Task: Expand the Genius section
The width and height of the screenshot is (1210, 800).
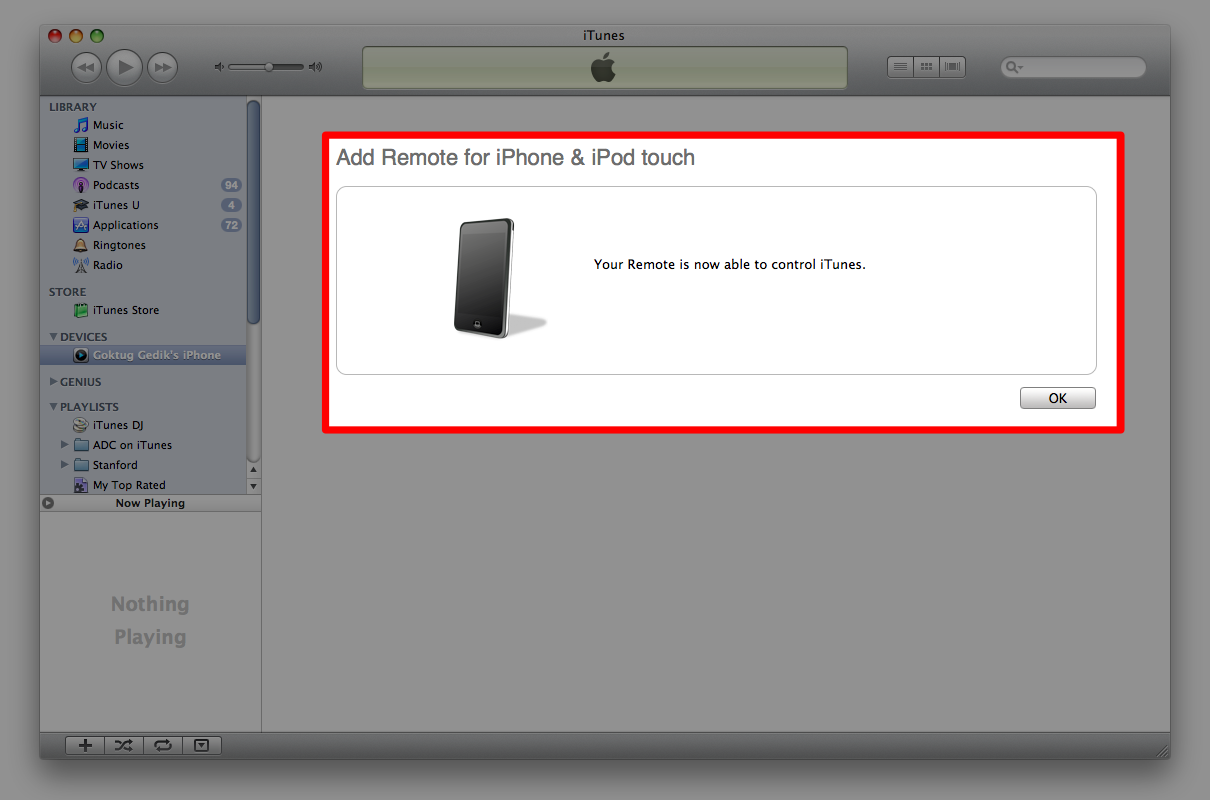Action: [x=54, y=382]
